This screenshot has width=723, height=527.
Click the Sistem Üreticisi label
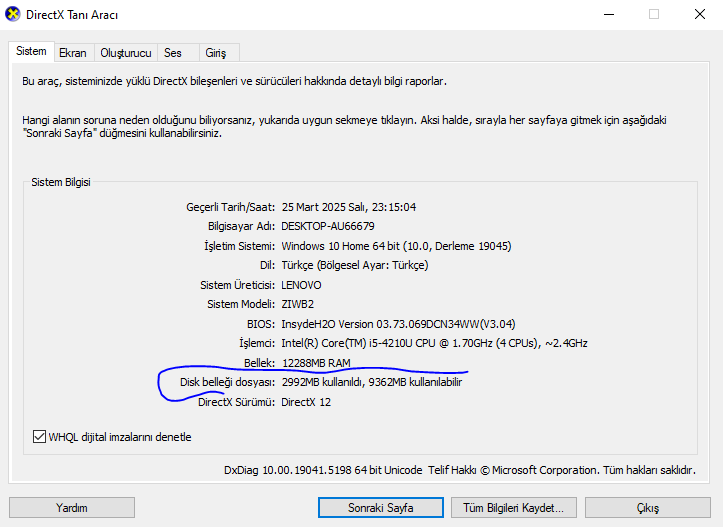coord(237,285)
